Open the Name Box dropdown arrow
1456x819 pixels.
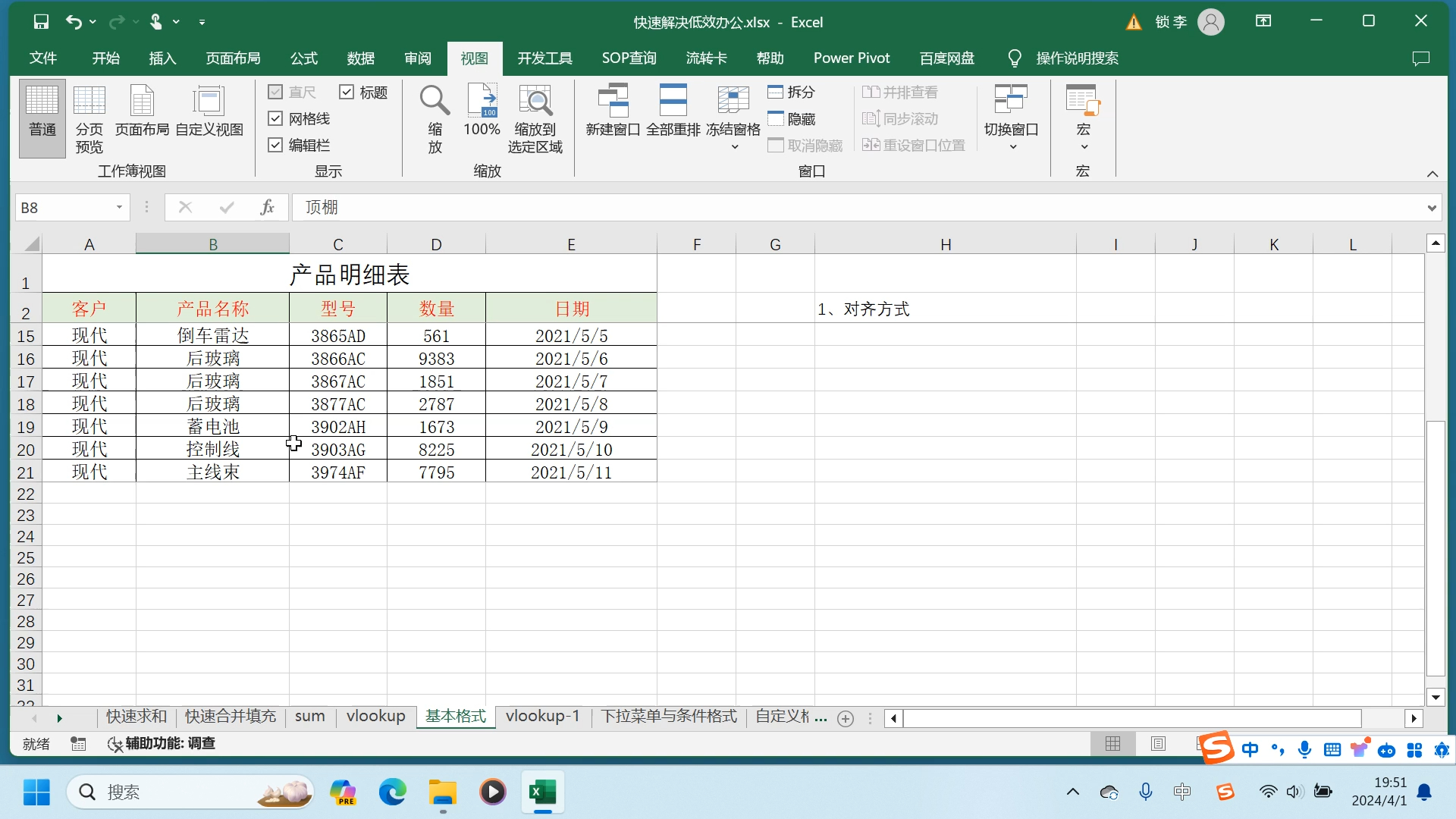tap(119, 207)
